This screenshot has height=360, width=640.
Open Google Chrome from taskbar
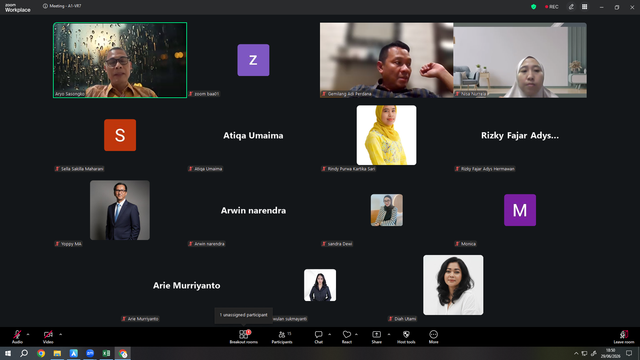(x=41, y=353)
